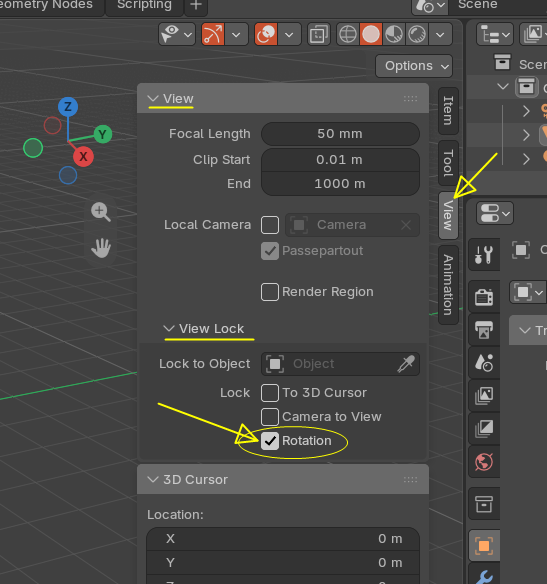
Task: Enable the Render Region checkbox
Action: (x=270, y=292)
